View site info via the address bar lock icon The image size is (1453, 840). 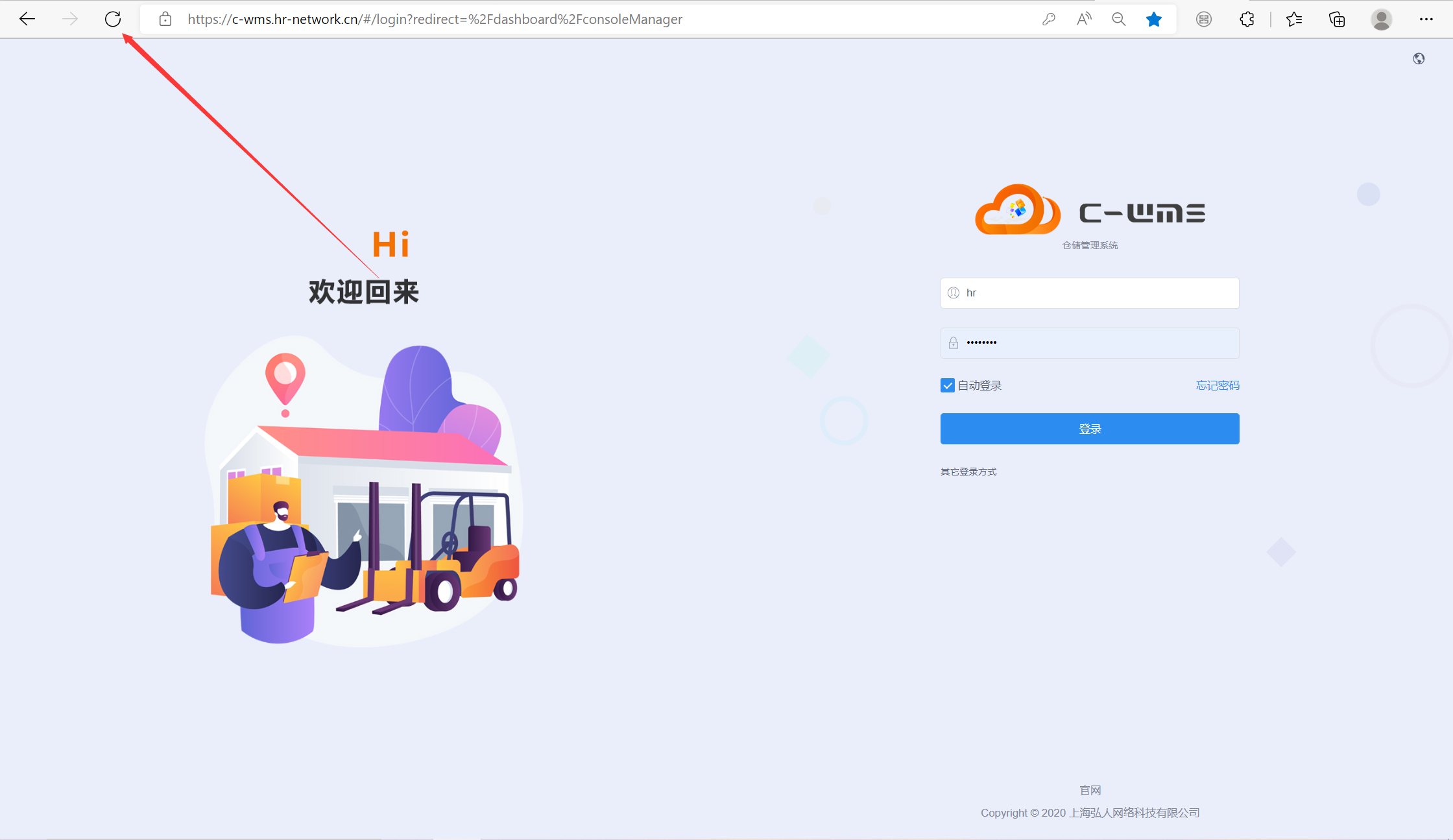point(165,19)
